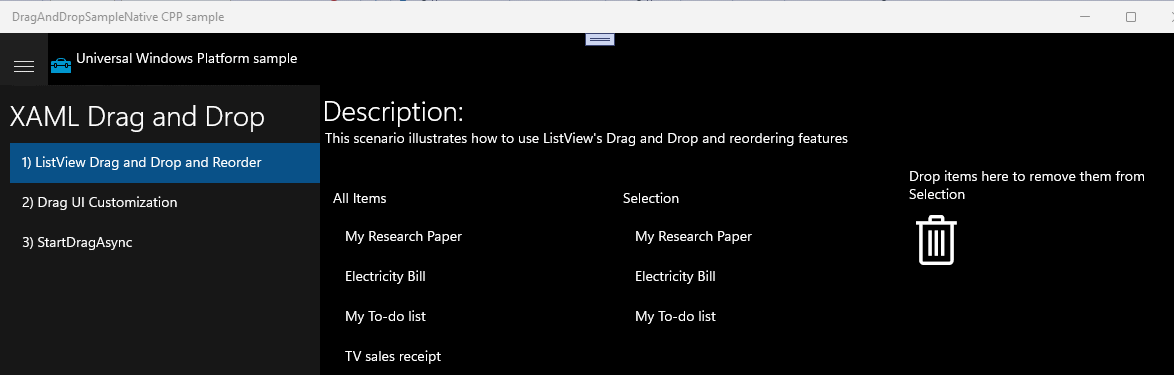
Task: Select My Research Paper in All Items
Action: pyautogui.click(x=404, y=237)
